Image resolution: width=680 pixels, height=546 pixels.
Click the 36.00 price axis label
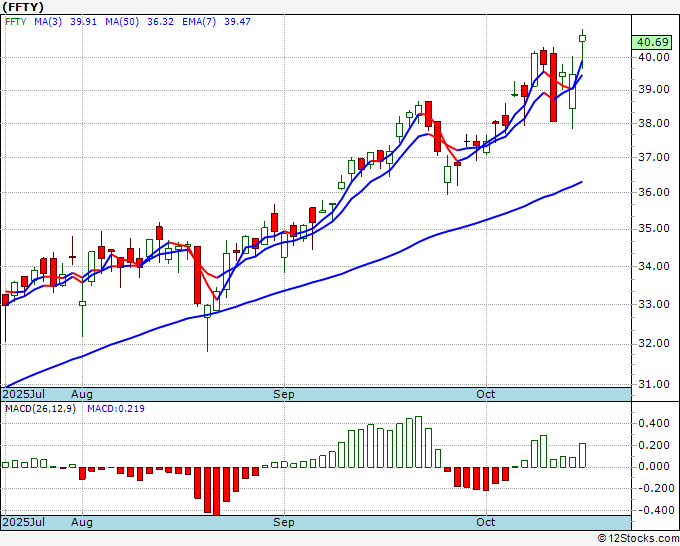click(x=654, y=192)
